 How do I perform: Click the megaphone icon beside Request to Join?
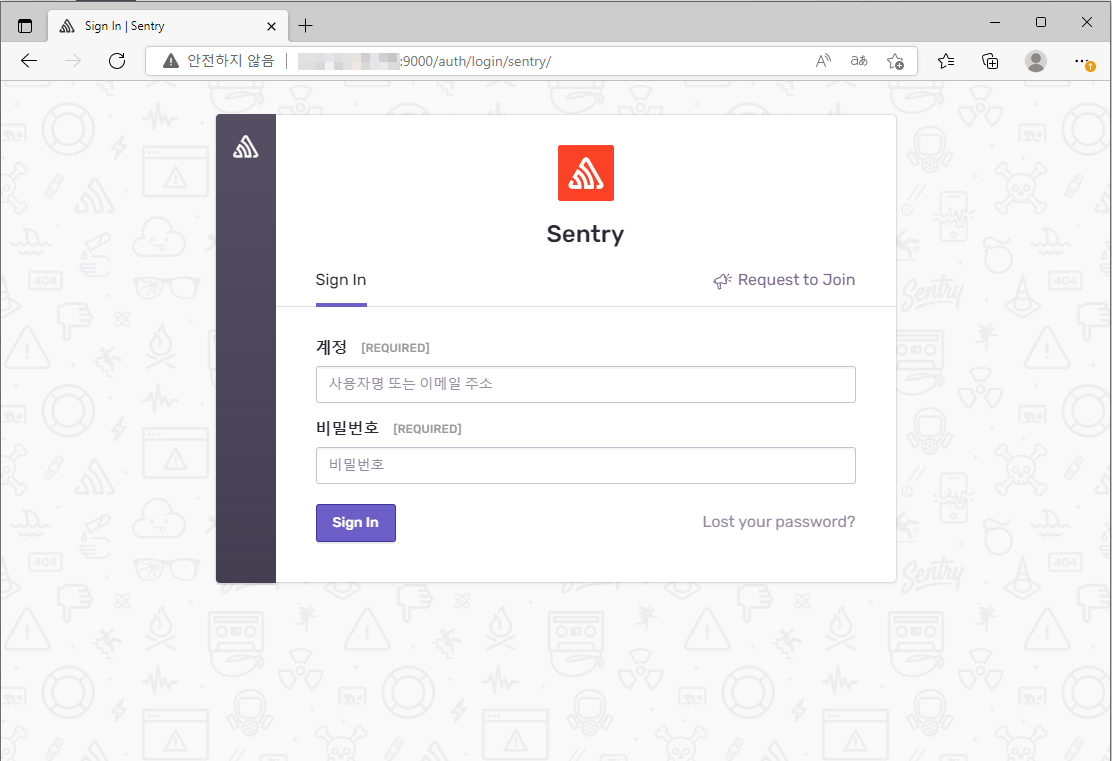pos(722,281)
